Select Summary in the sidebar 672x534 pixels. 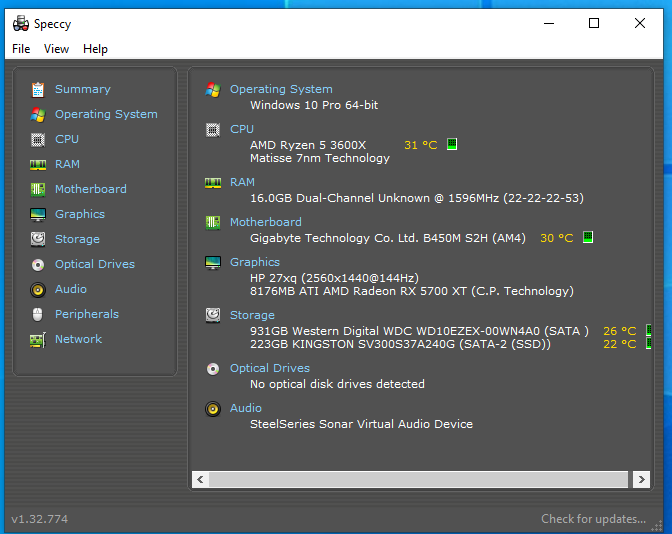point(83,89)
